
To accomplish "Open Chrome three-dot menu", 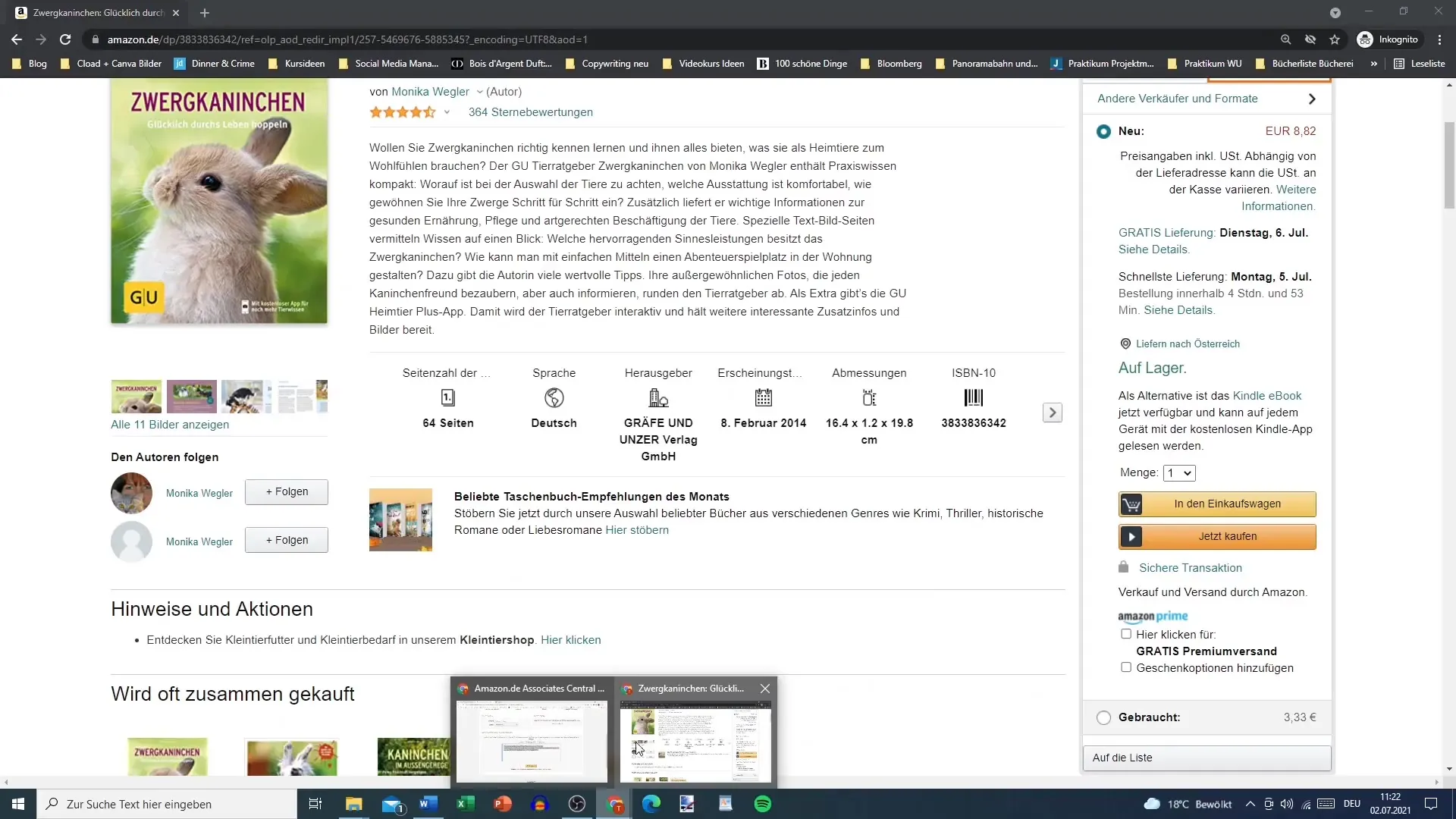I will point(1439,39).
